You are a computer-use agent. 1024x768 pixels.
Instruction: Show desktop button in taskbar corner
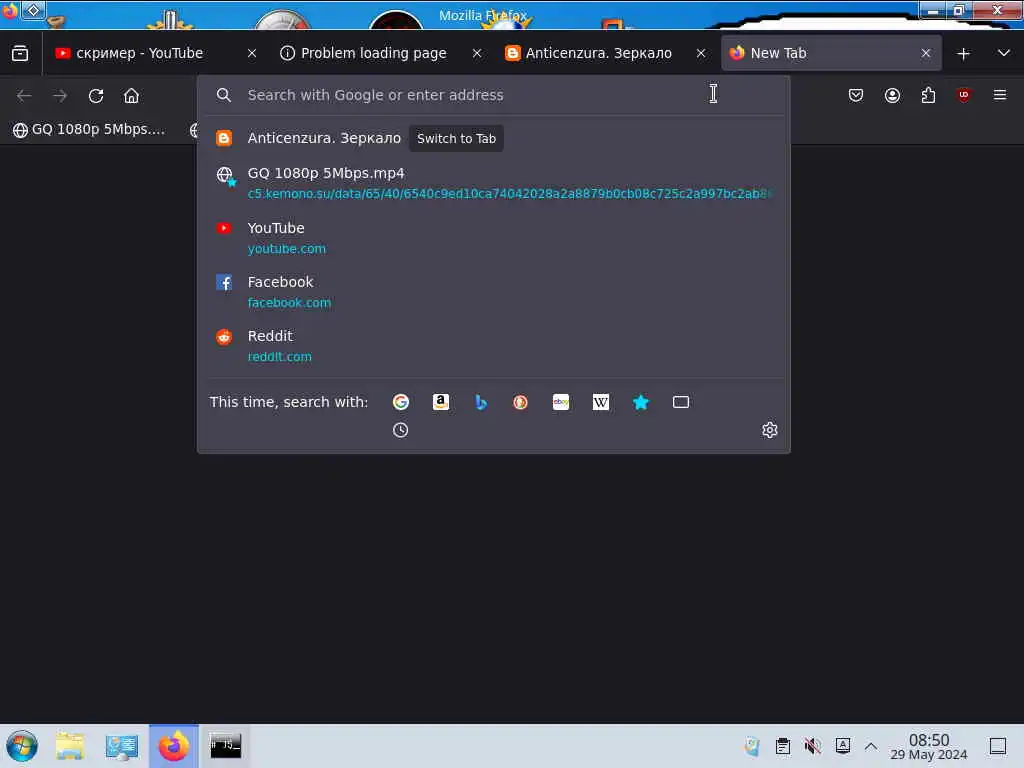(998, 746)
